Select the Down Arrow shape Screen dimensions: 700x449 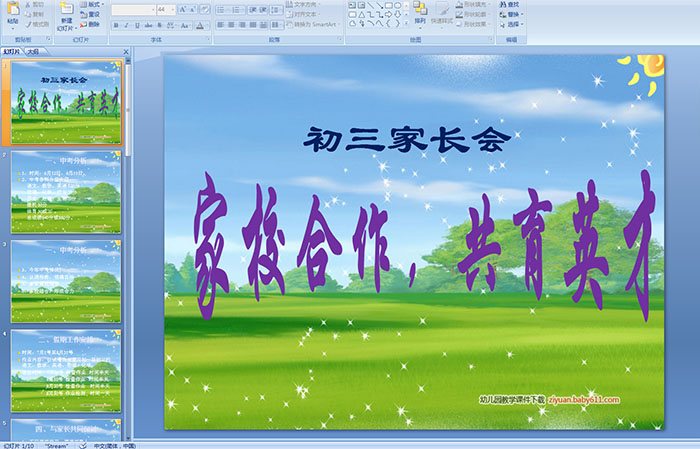click(397, 14)
